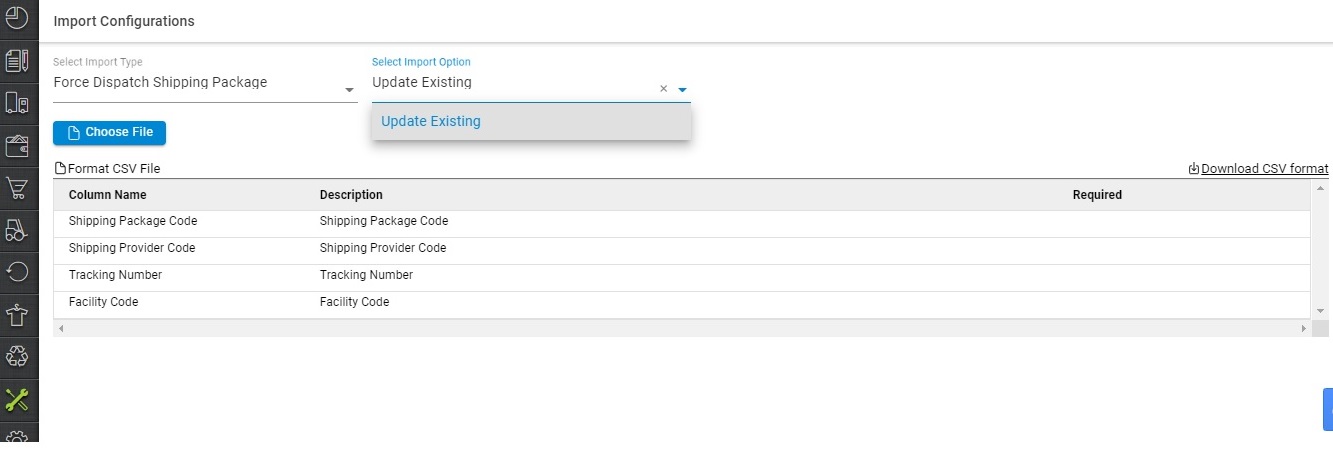Click the Column Name table header
This screenshot has width=1333, height=459.
tap(108, 195)
